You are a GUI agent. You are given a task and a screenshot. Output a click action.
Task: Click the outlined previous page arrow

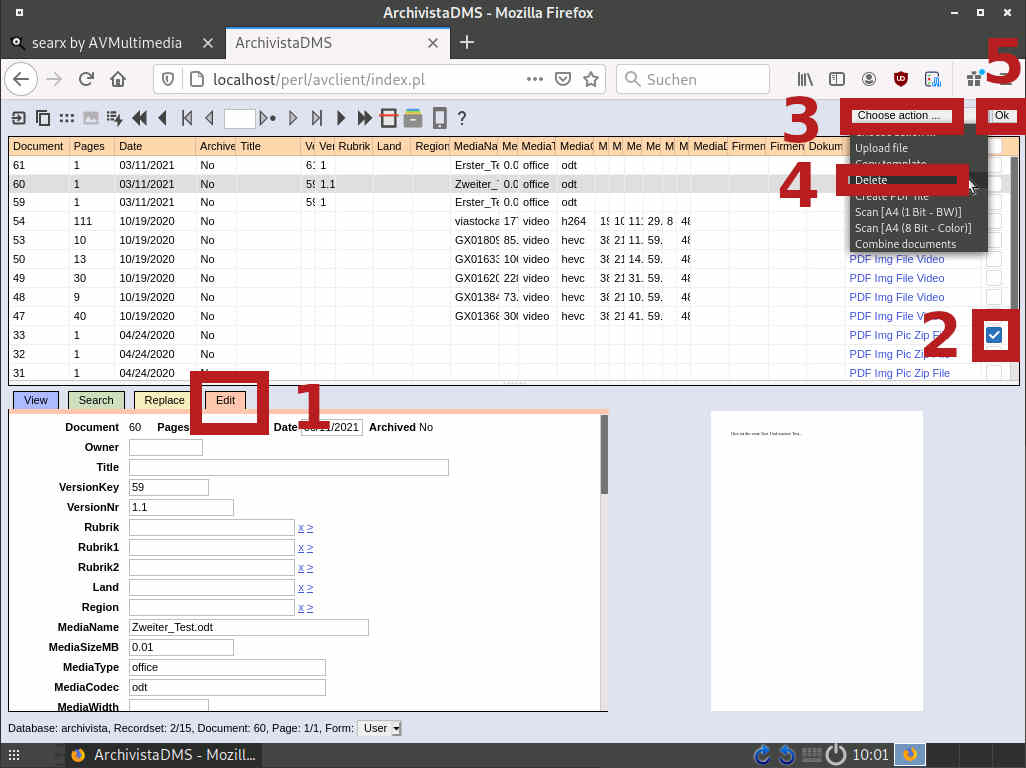point(209,118)
